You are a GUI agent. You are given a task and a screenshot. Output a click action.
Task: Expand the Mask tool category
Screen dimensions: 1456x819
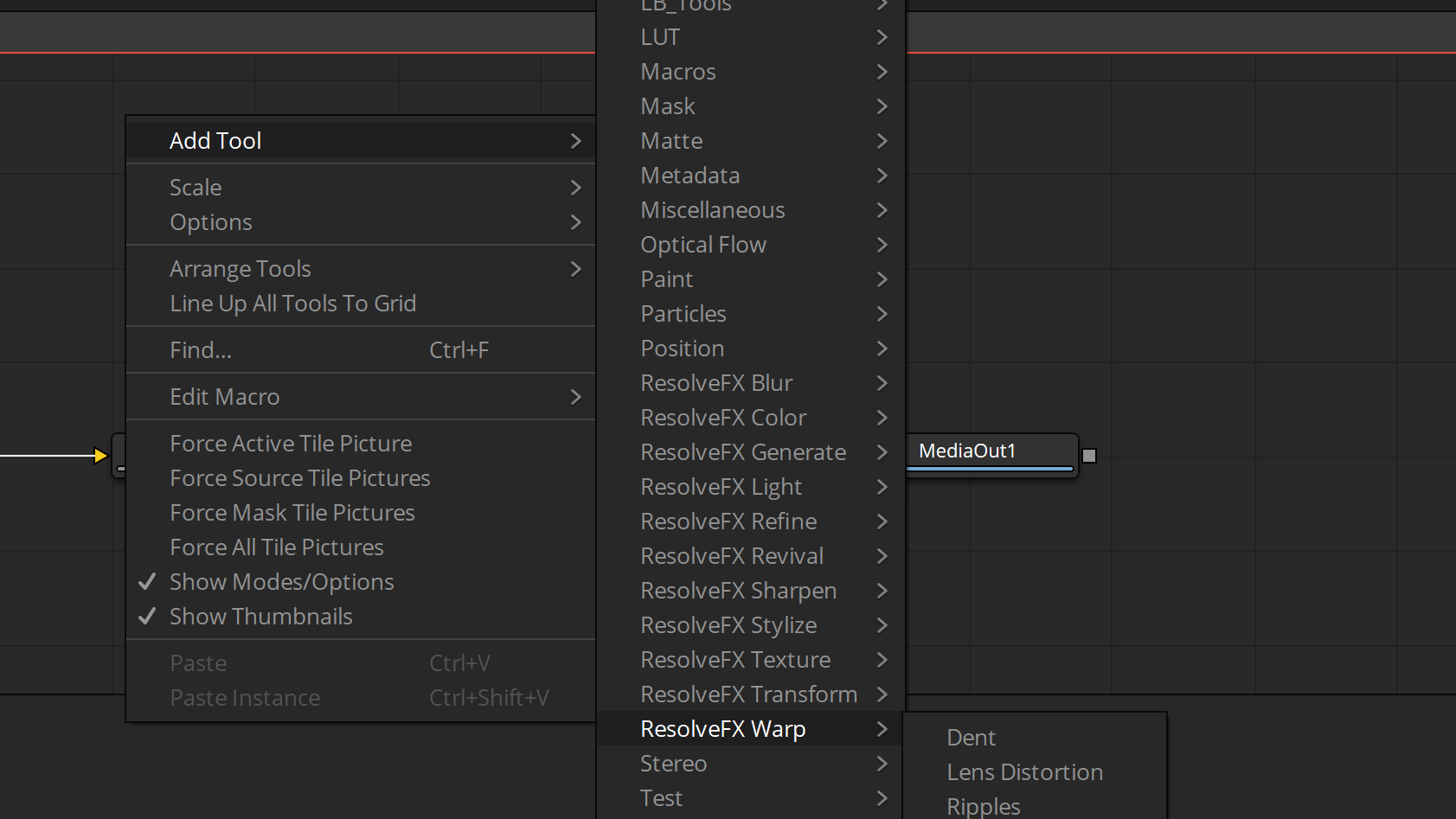pos(751,106)
